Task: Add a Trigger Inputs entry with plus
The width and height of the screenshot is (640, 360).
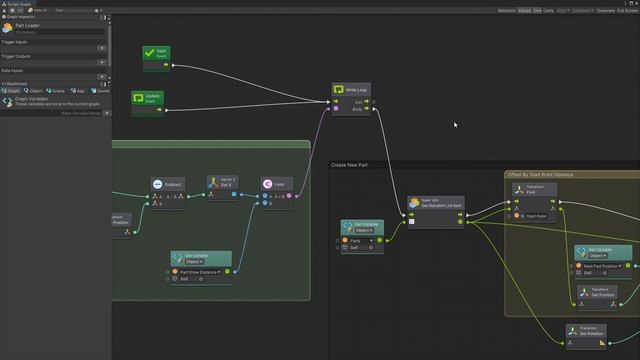Action: [102, 48]
